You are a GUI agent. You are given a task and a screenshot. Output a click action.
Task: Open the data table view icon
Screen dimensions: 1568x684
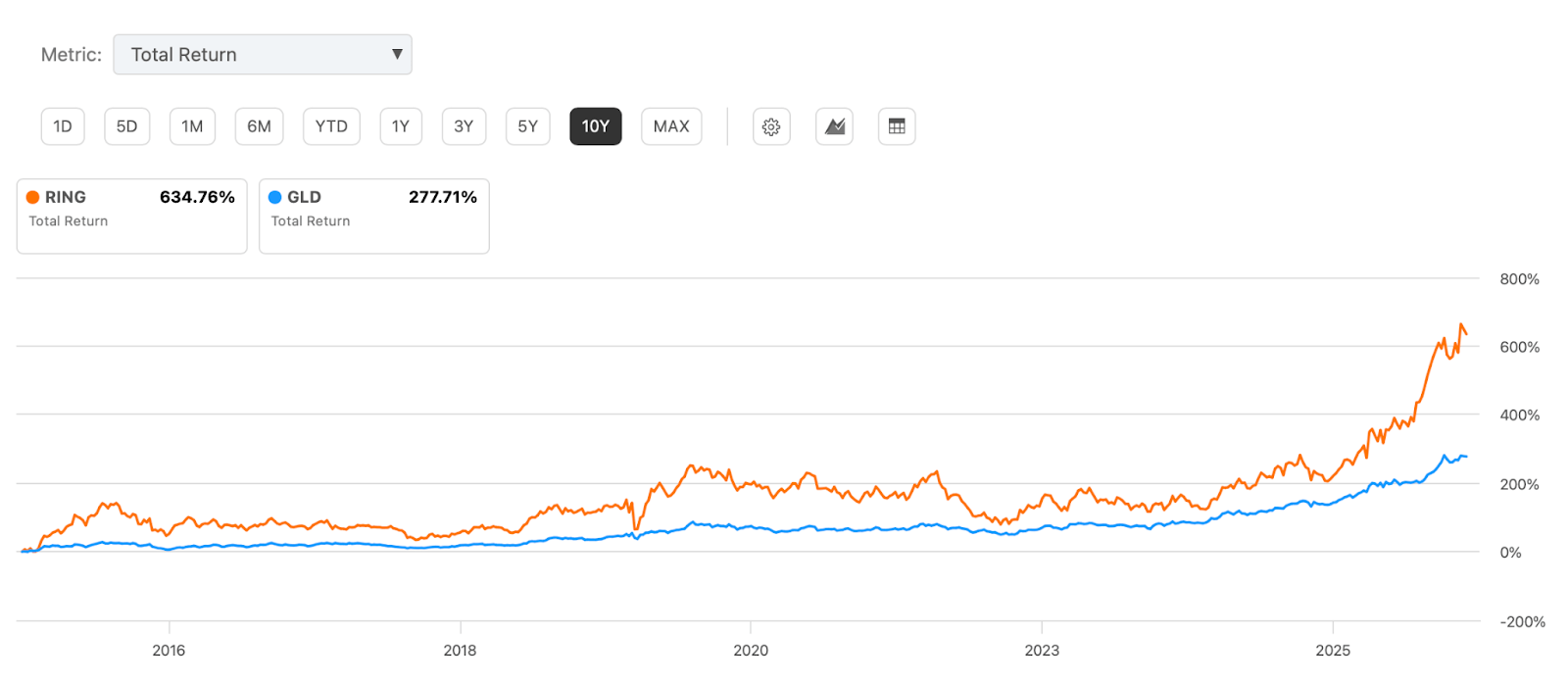coord(897,126)
